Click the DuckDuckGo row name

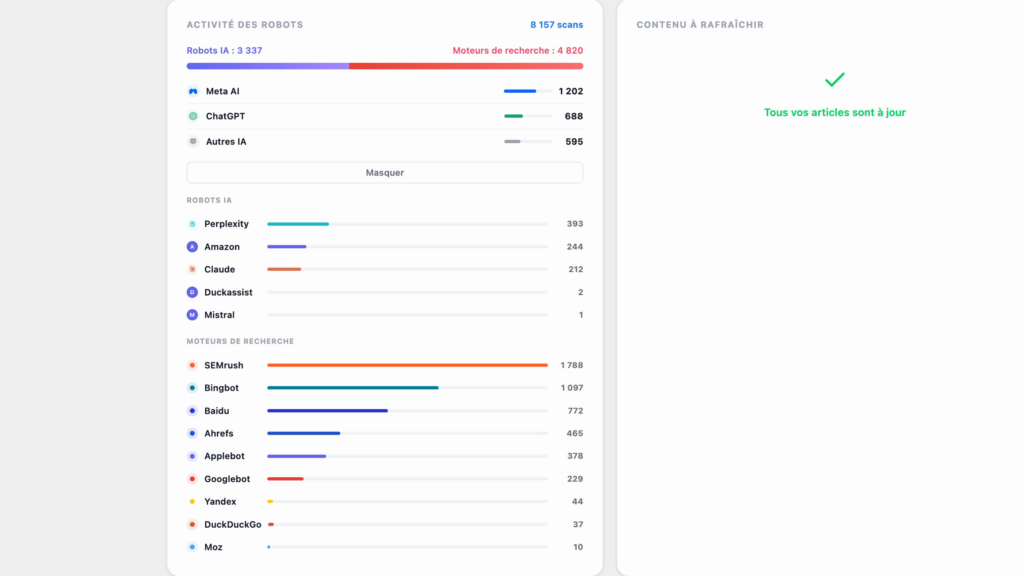[232, 524]
